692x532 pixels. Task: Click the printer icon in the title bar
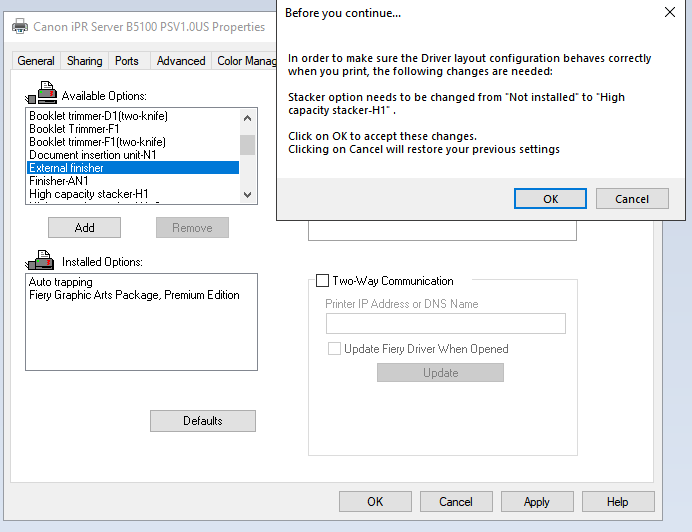20,27
